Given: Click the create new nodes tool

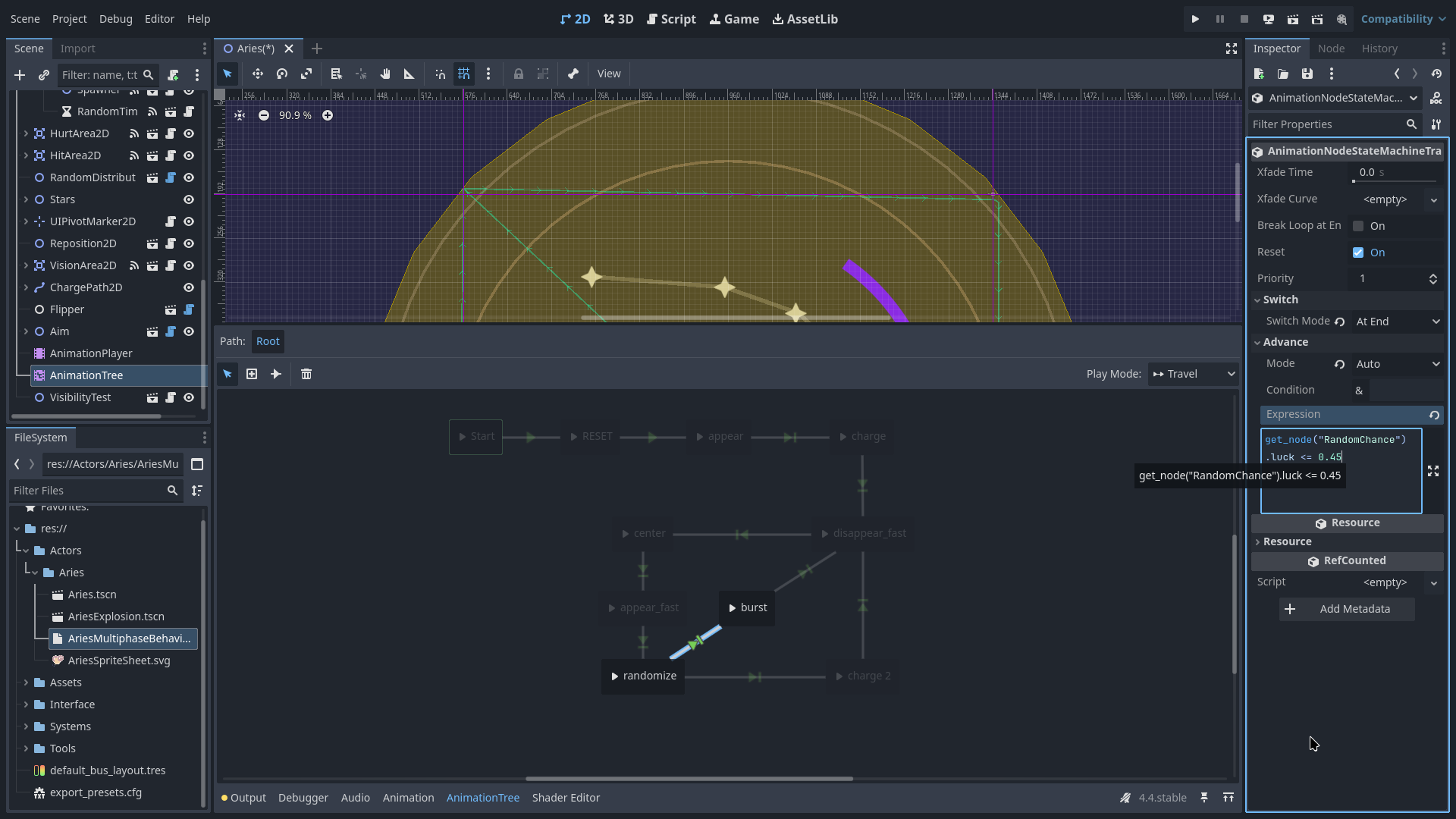Looking at the screenshot, I should pos(252,374).
